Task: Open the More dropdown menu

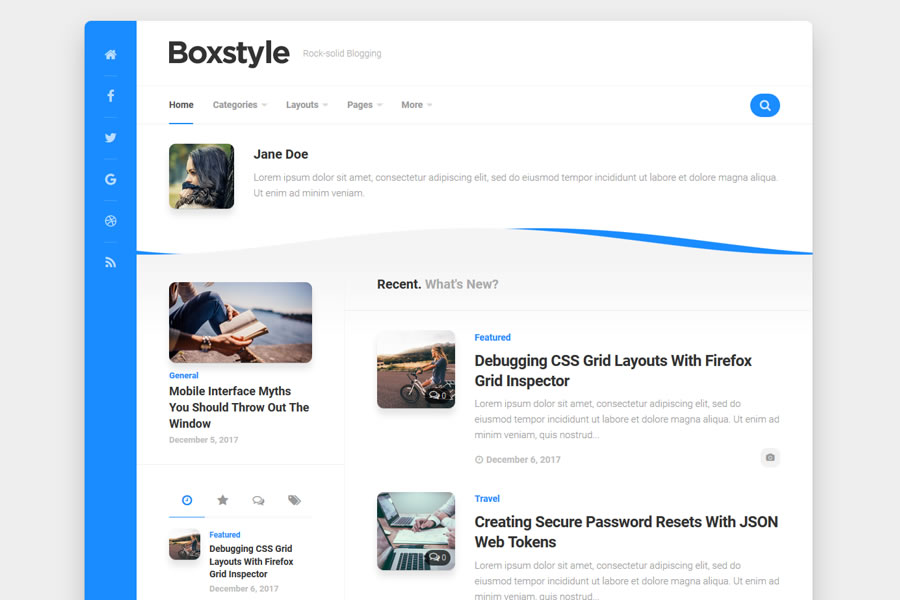Action: 416,105
